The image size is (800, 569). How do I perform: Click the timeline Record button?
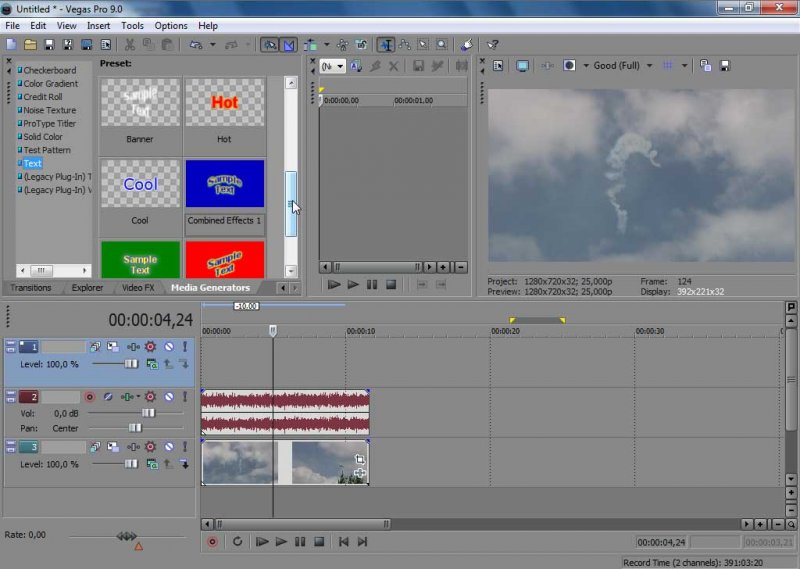(212, 542)
